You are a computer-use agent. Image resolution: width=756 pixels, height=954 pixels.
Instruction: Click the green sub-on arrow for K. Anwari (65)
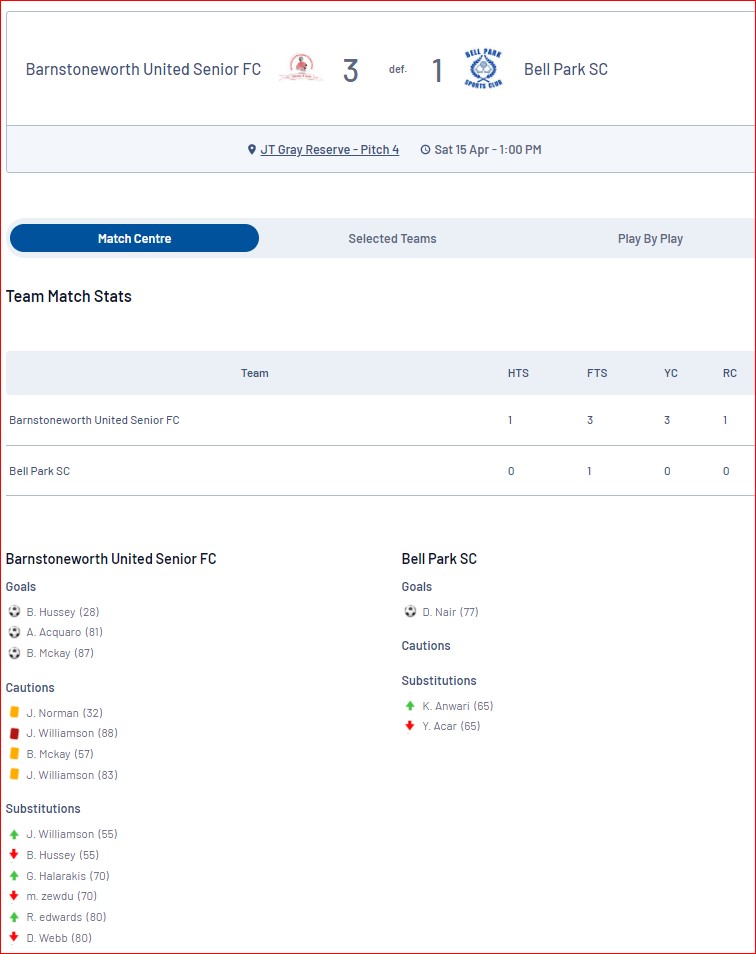[x=410, y=706]
